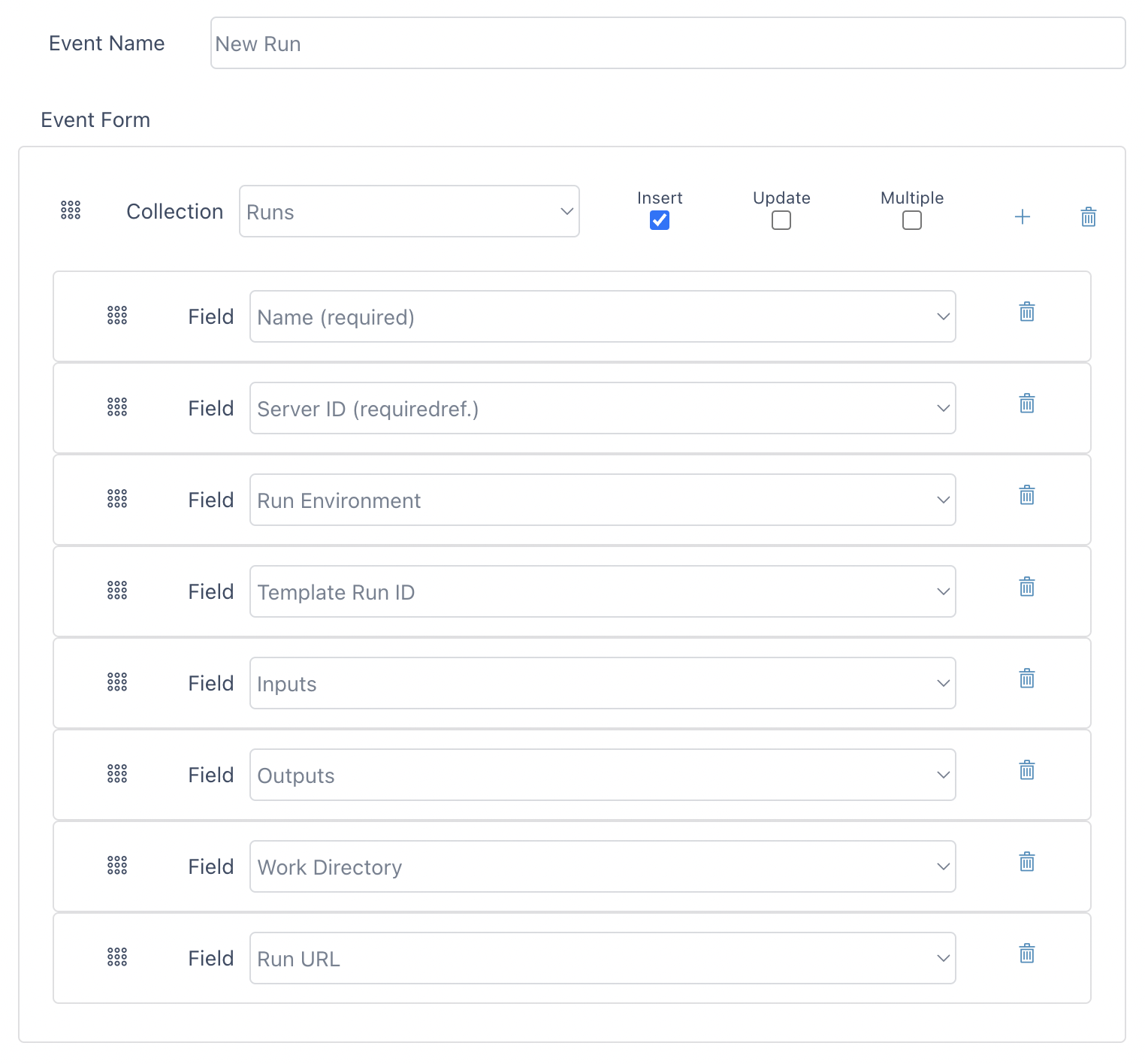This screenshot has width=1145, height=1064.
Task: Click drag handle beside Inputs field
Action: [117, 682]
